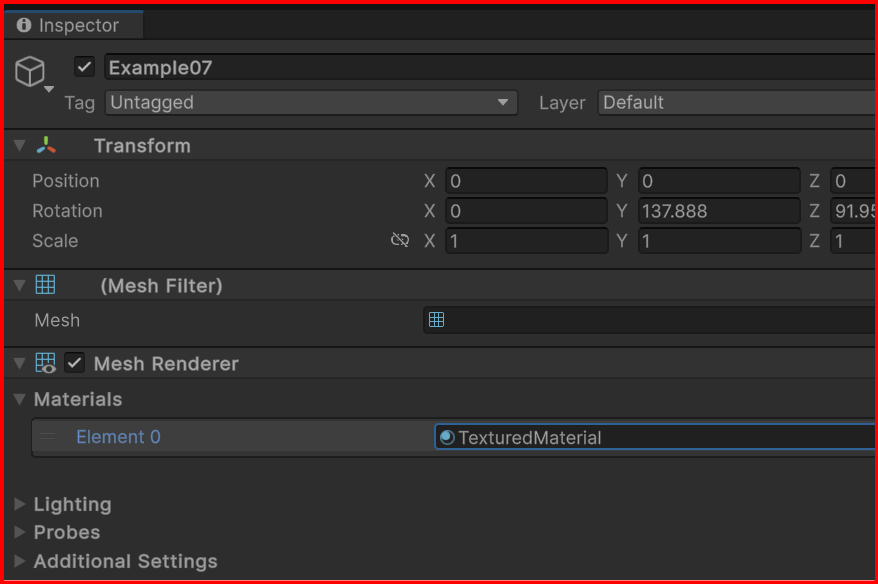Open the Tag dropdown showing Untagged

(x=311, y=102)
